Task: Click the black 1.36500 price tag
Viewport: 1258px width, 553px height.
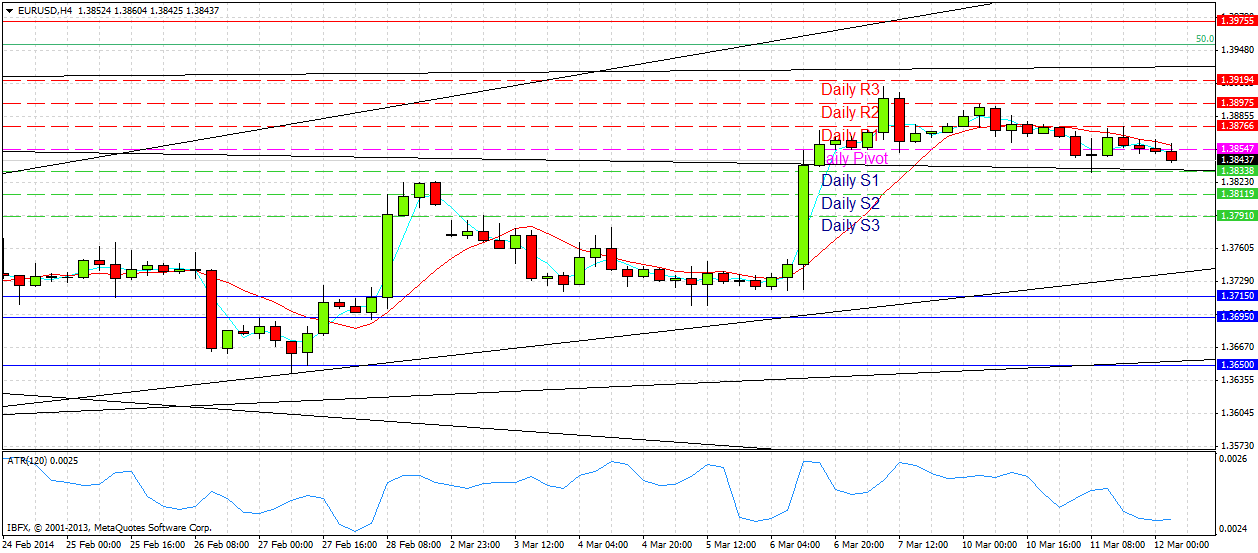Action: point(1236,365)
